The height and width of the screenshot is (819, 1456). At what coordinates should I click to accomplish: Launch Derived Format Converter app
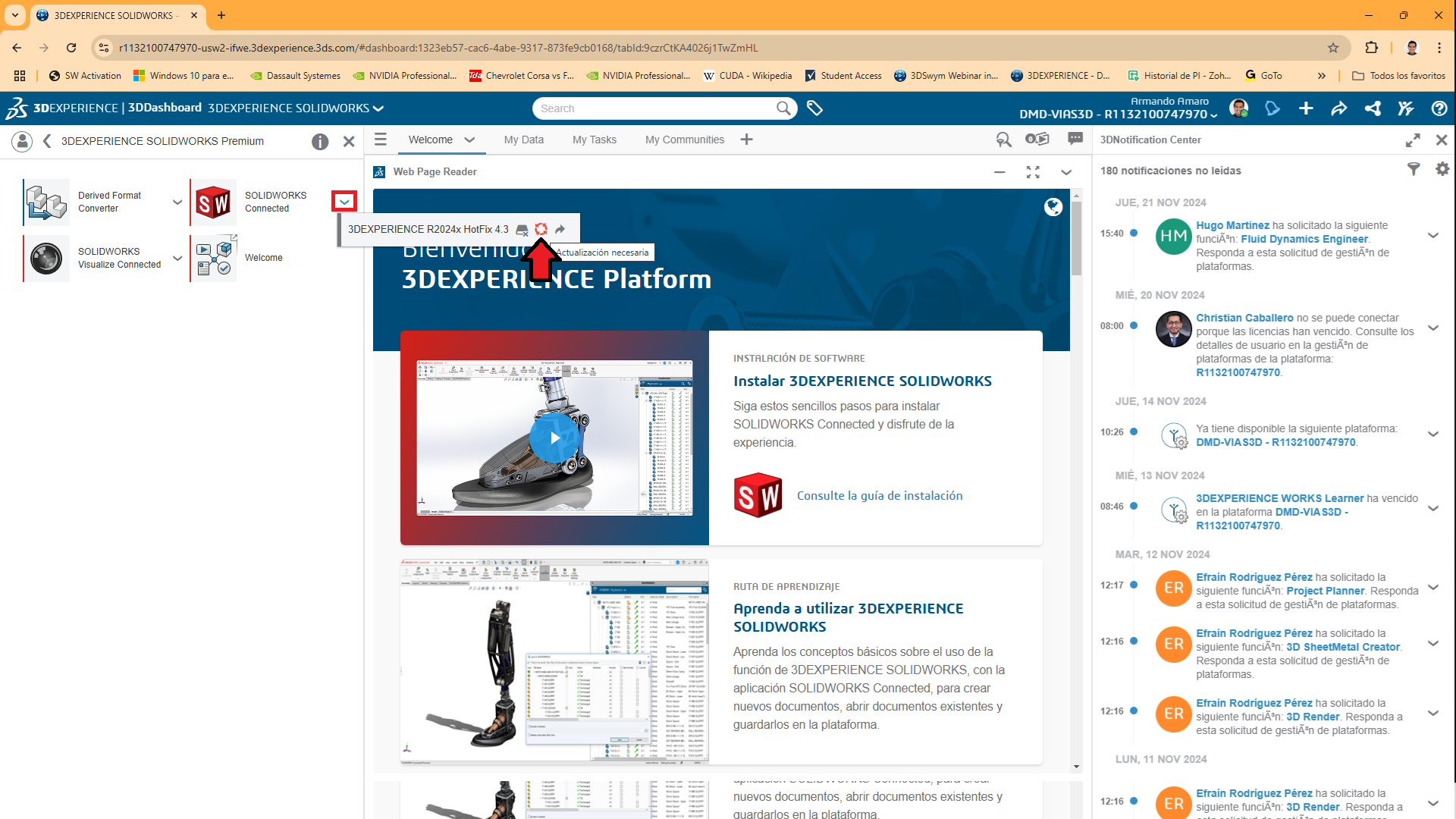pos(47,202)
